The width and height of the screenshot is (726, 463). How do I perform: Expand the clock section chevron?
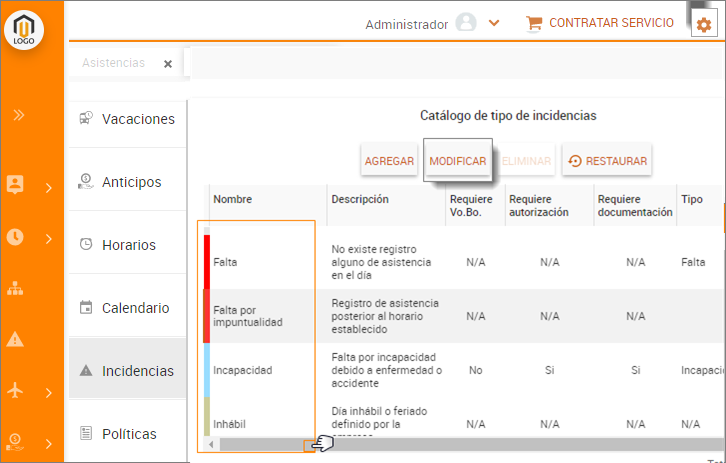(x=48, y=238)
